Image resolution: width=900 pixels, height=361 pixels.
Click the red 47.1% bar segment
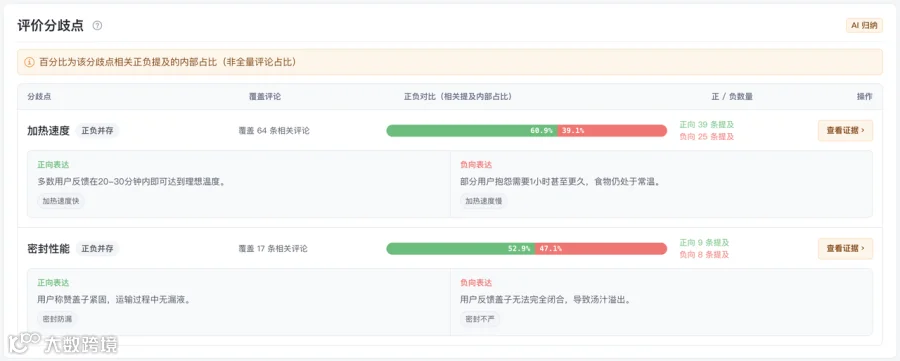point(601,249)
